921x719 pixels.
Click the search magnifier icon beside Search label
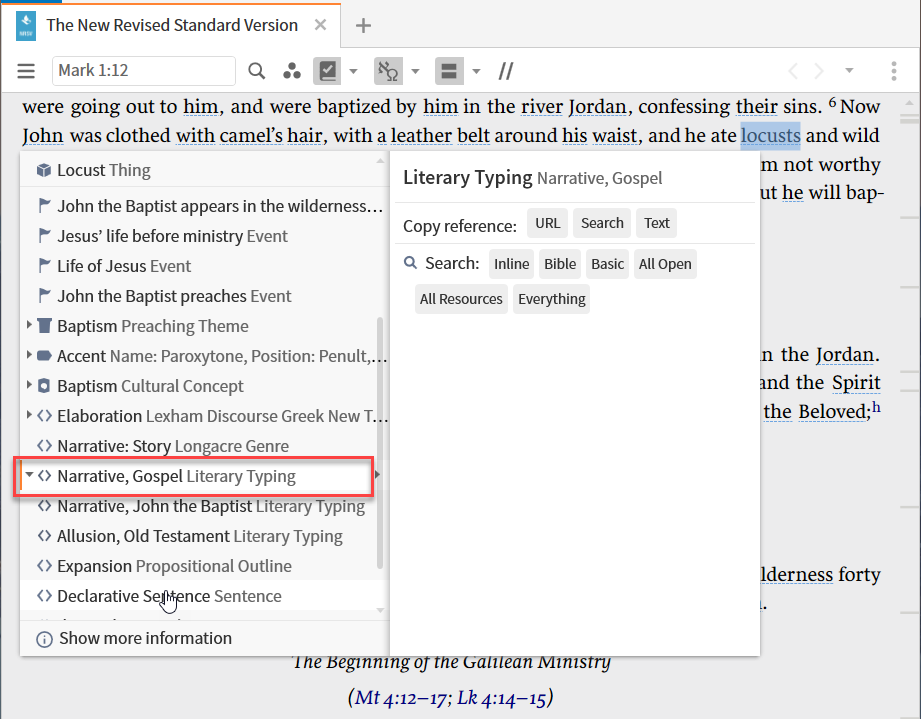411,263
